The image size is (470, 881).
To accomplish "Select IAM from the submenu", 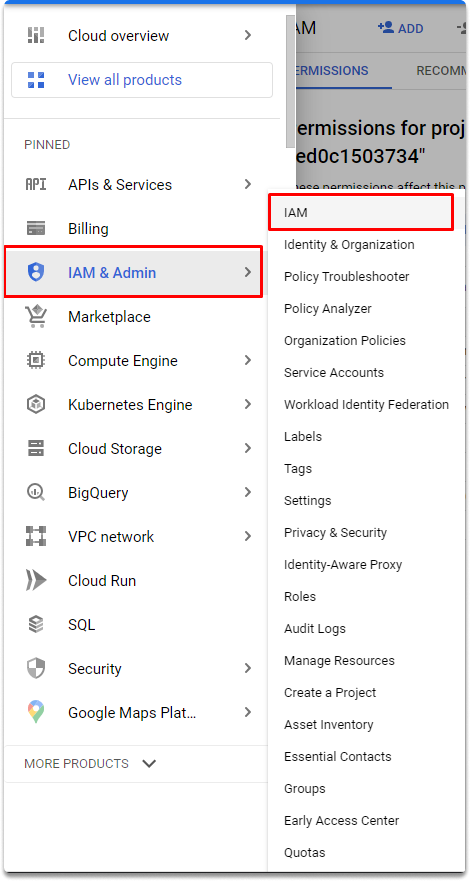I will coord(361,212).
